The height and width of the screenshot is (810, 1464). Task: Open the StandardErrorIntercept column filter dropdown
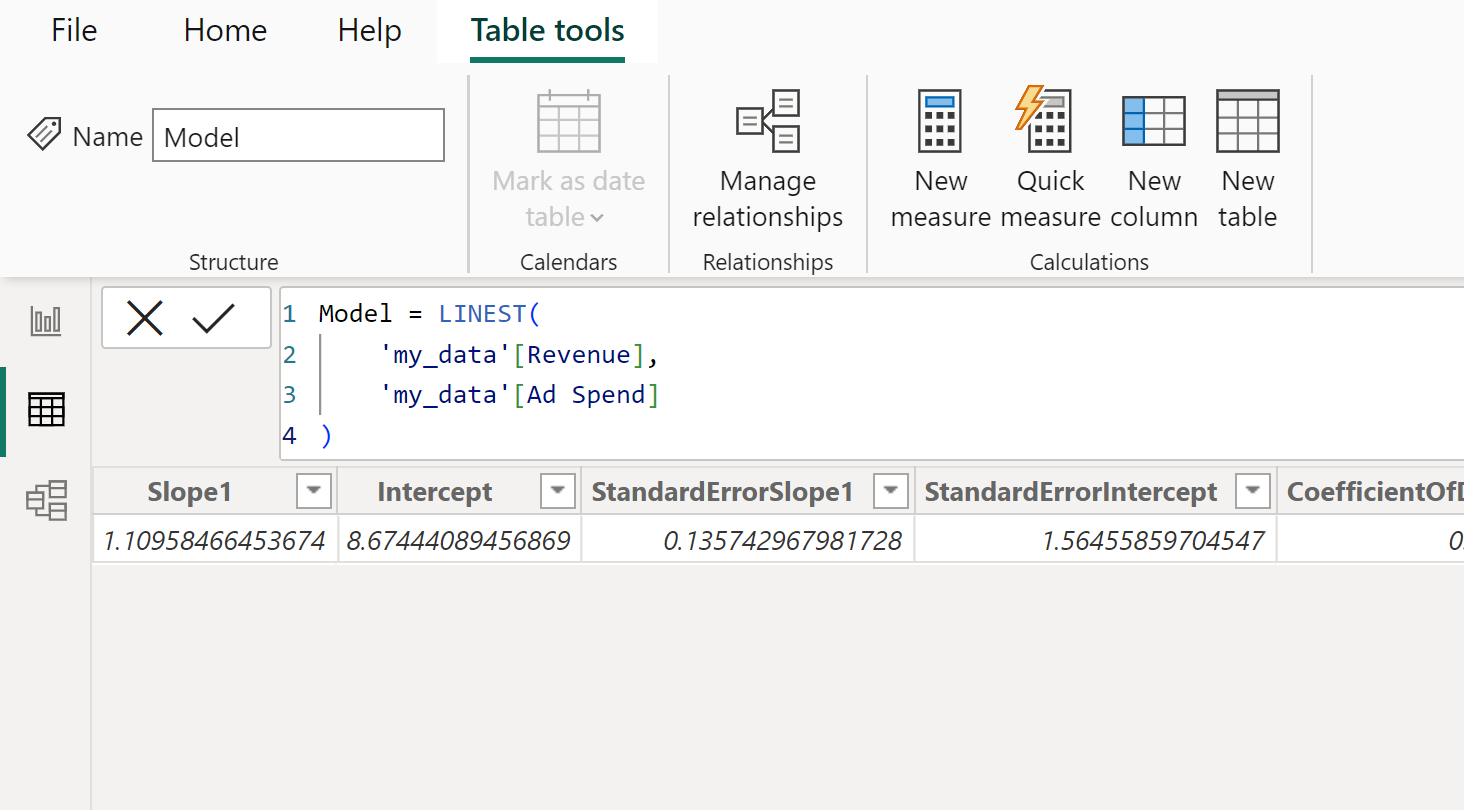click(x=1252, y=491)
